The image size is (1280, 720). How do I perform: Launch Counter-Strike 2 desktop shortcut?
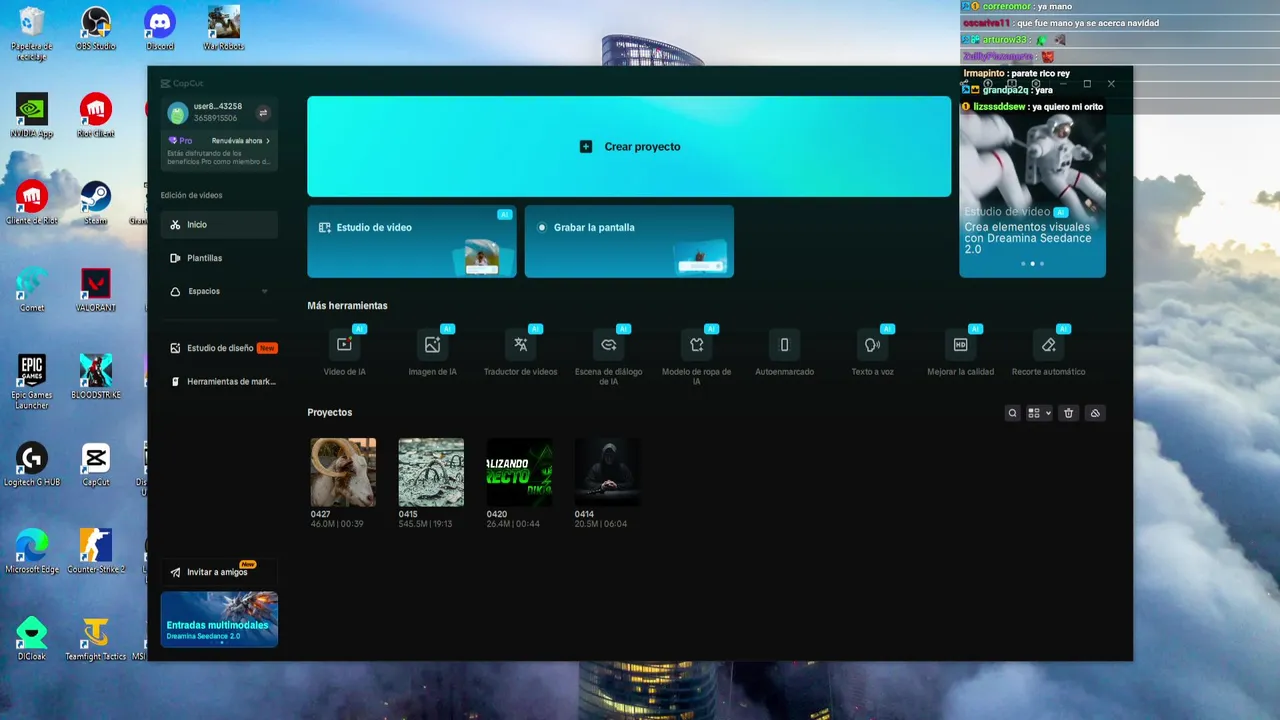click(96, 551)
